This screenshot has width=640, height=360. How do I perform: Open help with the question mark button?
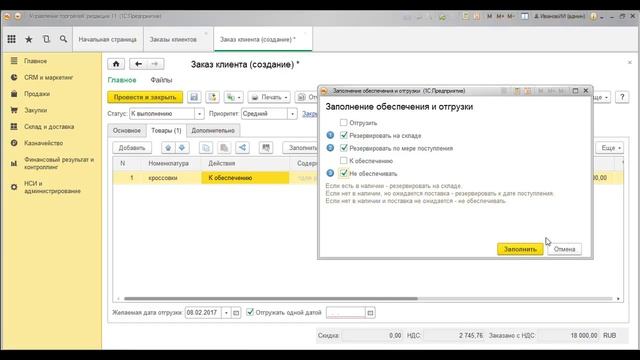click(622, 97)
